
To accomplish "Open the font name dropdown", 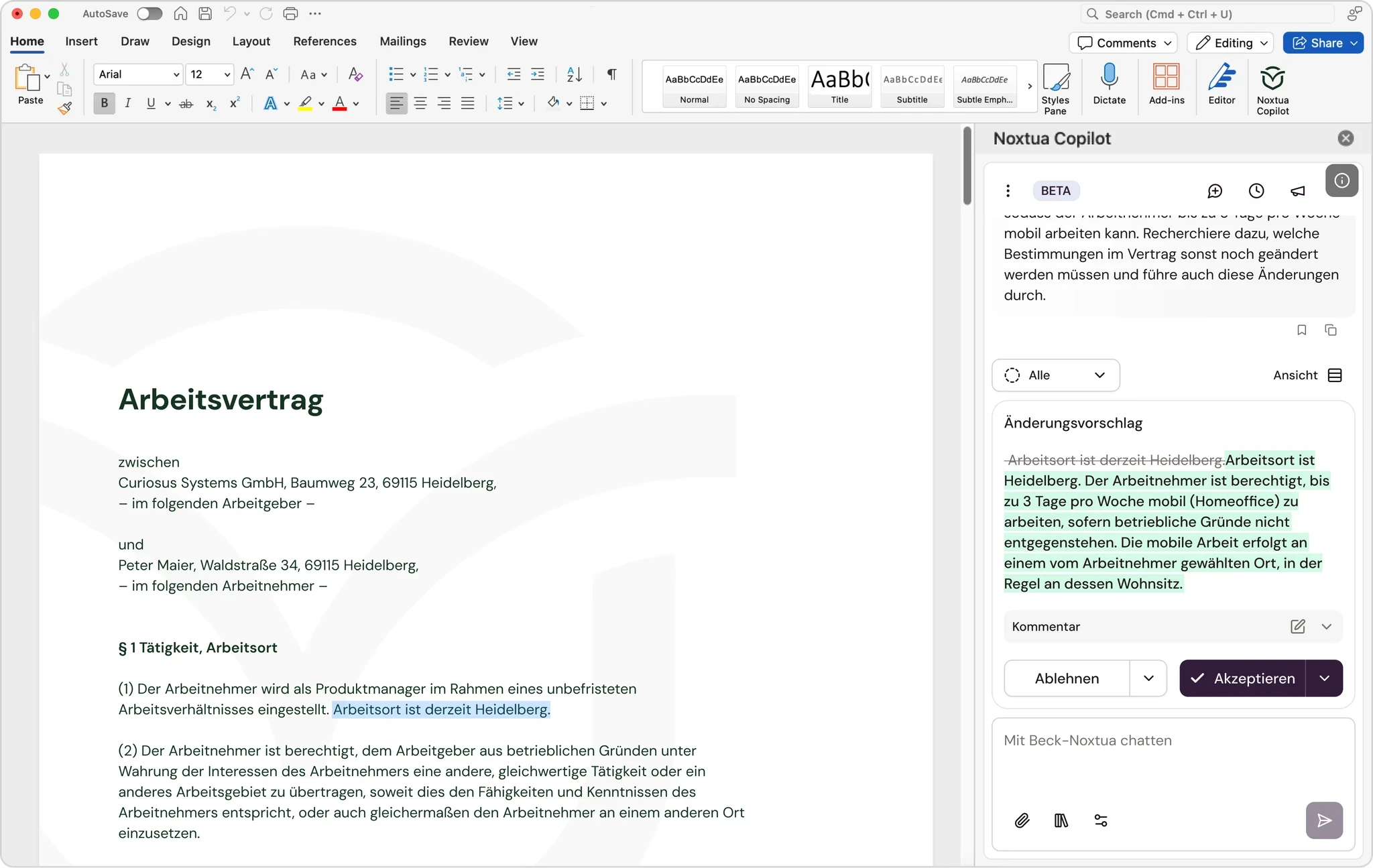I will pyautogui.click(x=176, y=74).
